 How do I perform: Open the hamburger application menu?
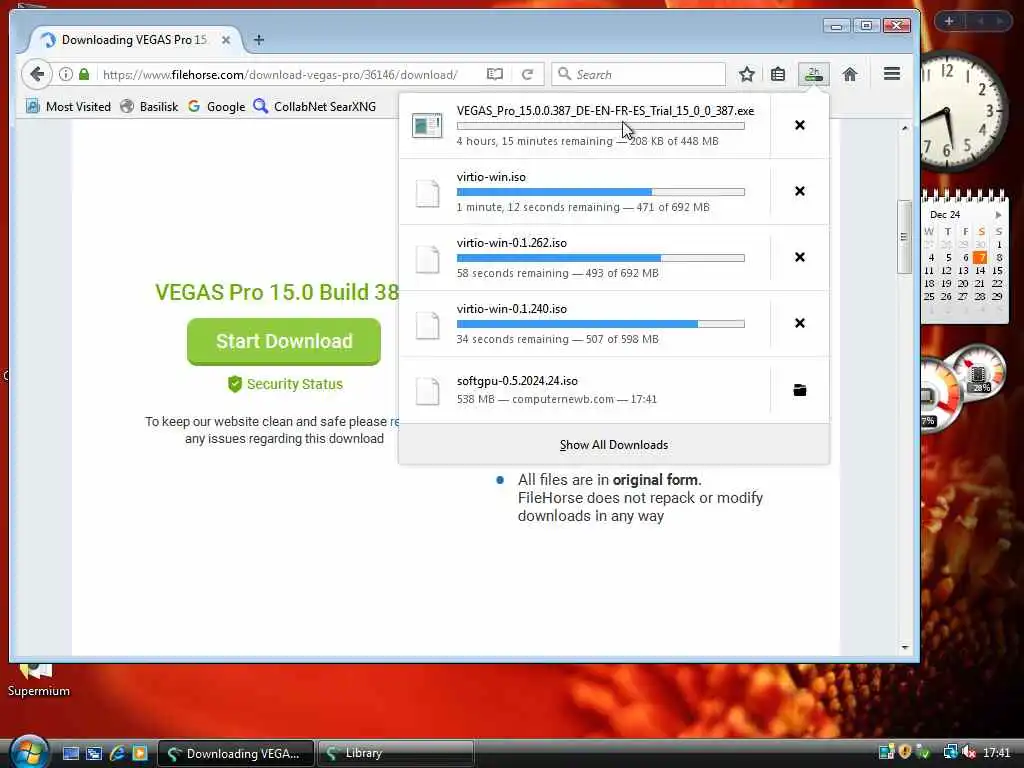pos(892,74)
